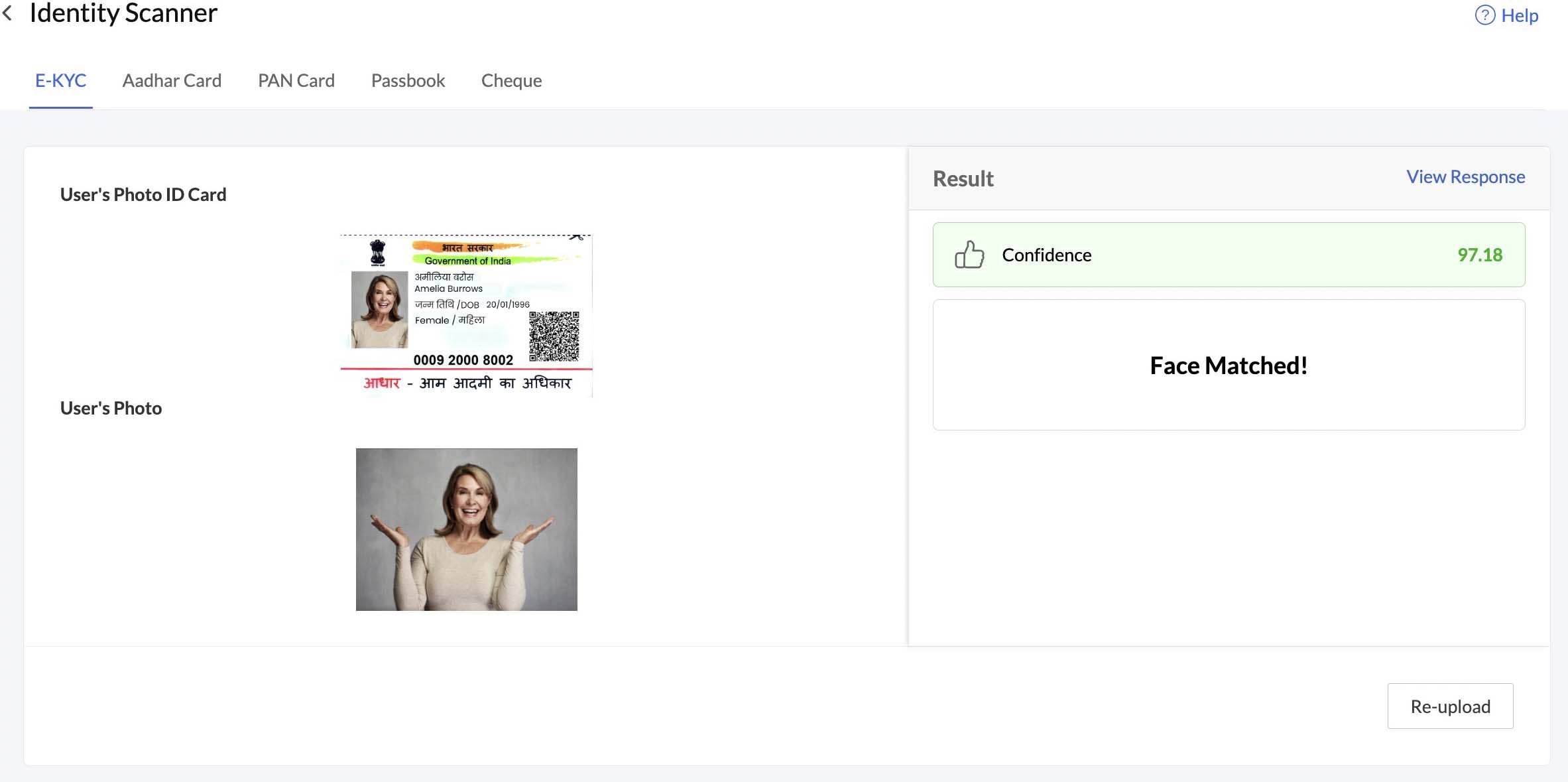
Task: Click the user's photo thumbnail
Action: (x=466, y=529)
